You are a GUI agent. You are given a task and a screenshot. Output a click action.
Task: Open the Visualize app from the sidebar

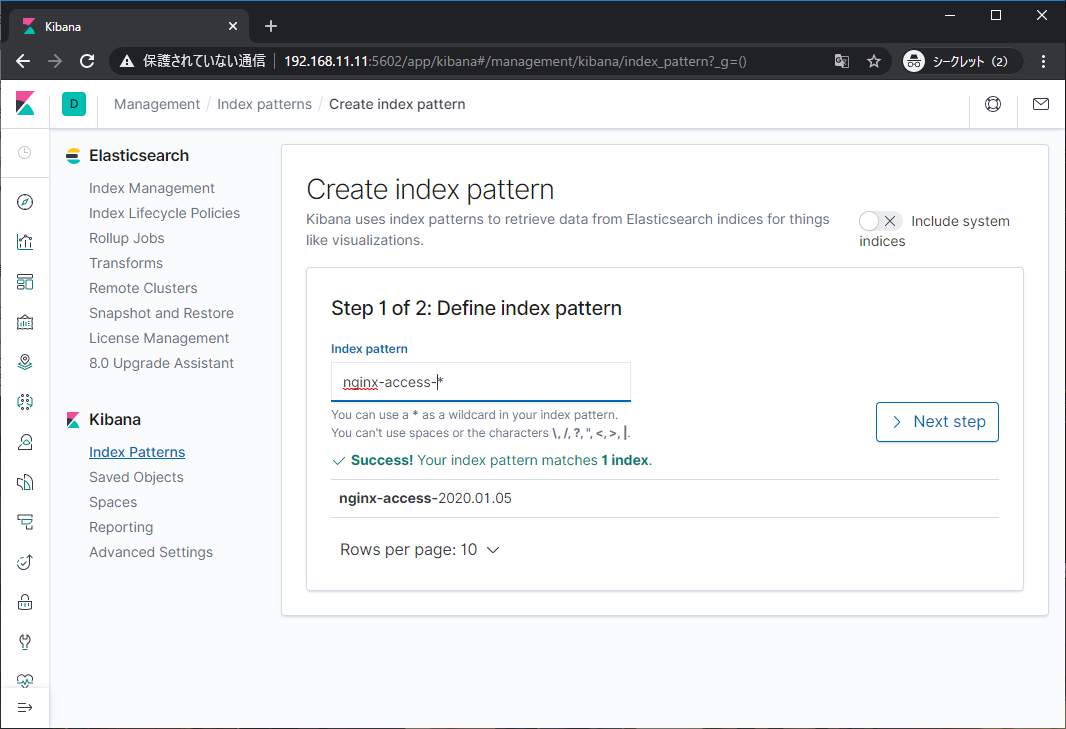pos(25,241)
